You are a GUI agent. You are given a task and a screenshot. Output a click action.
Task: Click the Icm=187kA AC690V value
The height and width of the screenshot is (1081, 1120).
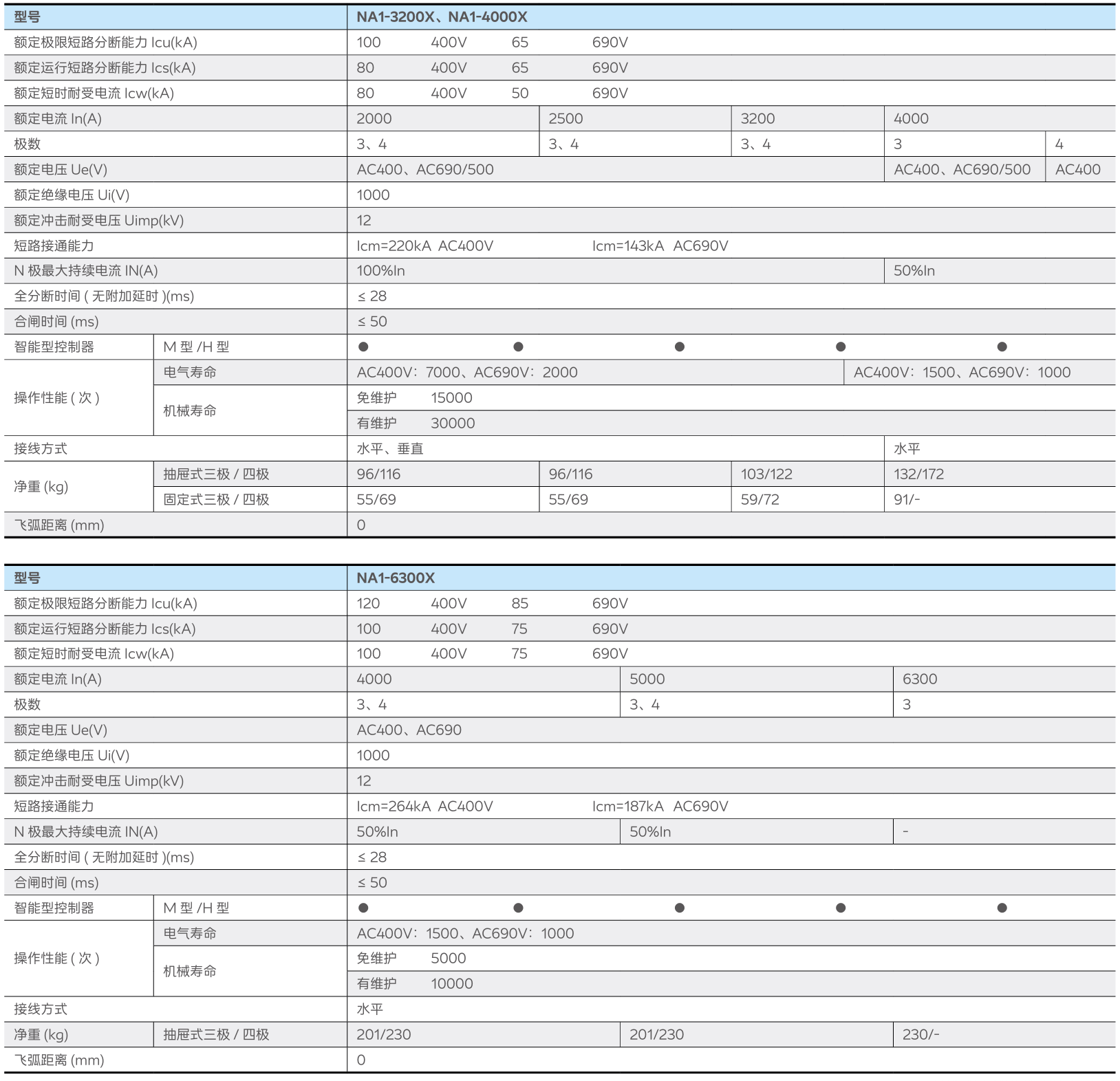(x=660, y=807)
